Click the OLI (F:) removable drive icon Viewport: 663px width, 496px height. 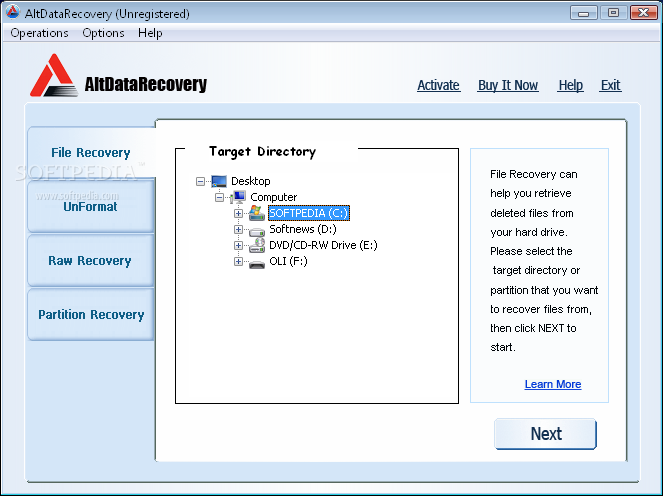pos(257,264)
